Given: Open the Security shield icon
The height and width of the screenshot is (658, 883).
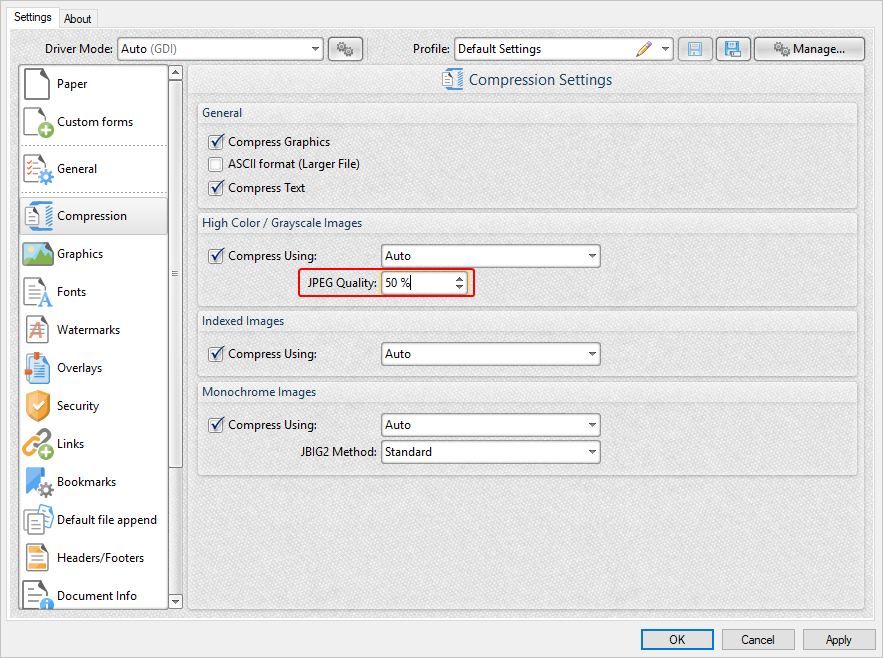Looking at the screenshot, I should coord(38,406).
